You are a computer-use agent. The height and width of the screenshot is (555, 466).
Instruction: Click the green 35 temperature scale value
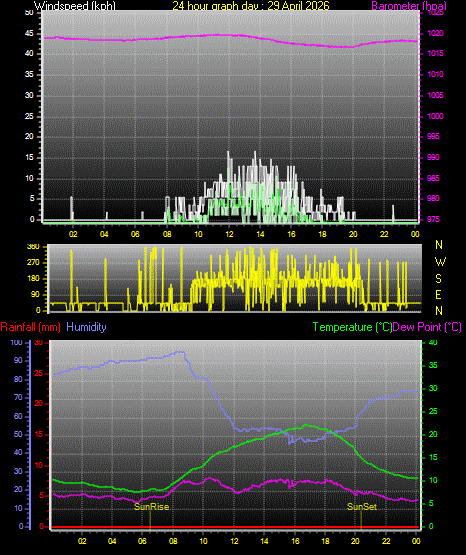click(x=433, y=365)
